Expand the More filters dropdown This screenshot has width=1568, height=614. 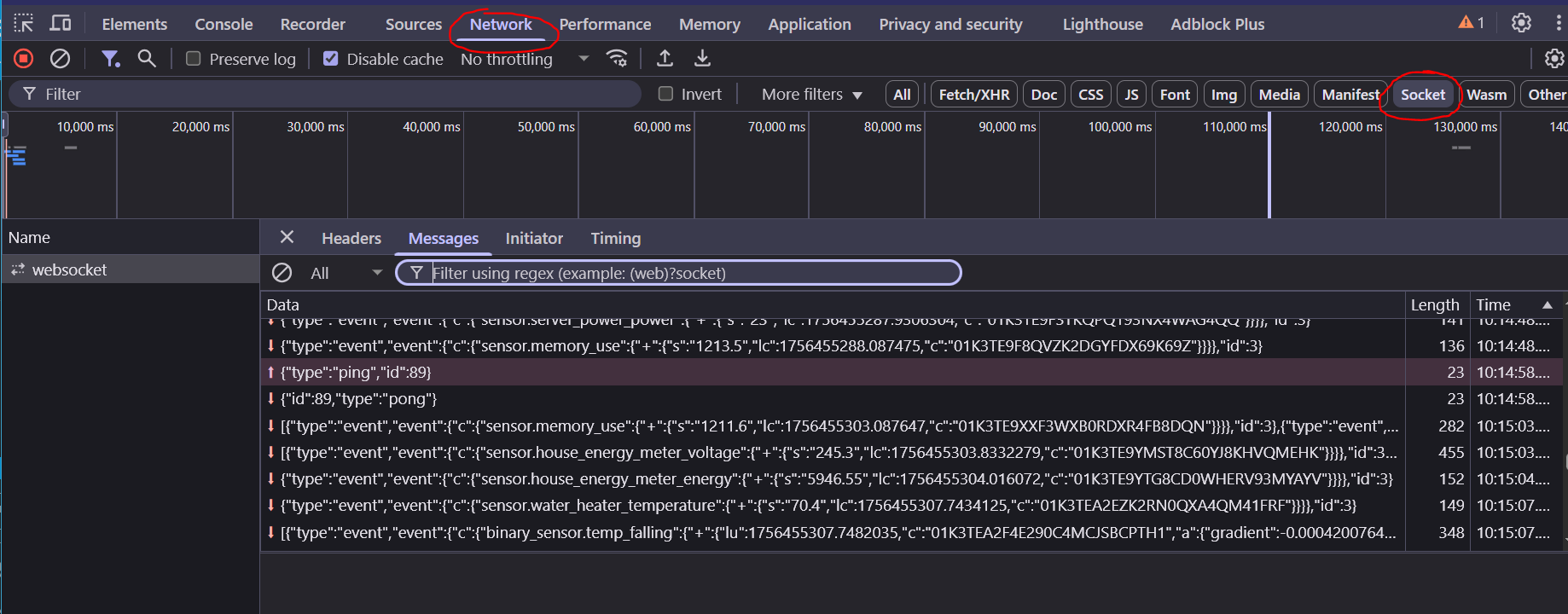(x=811, y=94)
